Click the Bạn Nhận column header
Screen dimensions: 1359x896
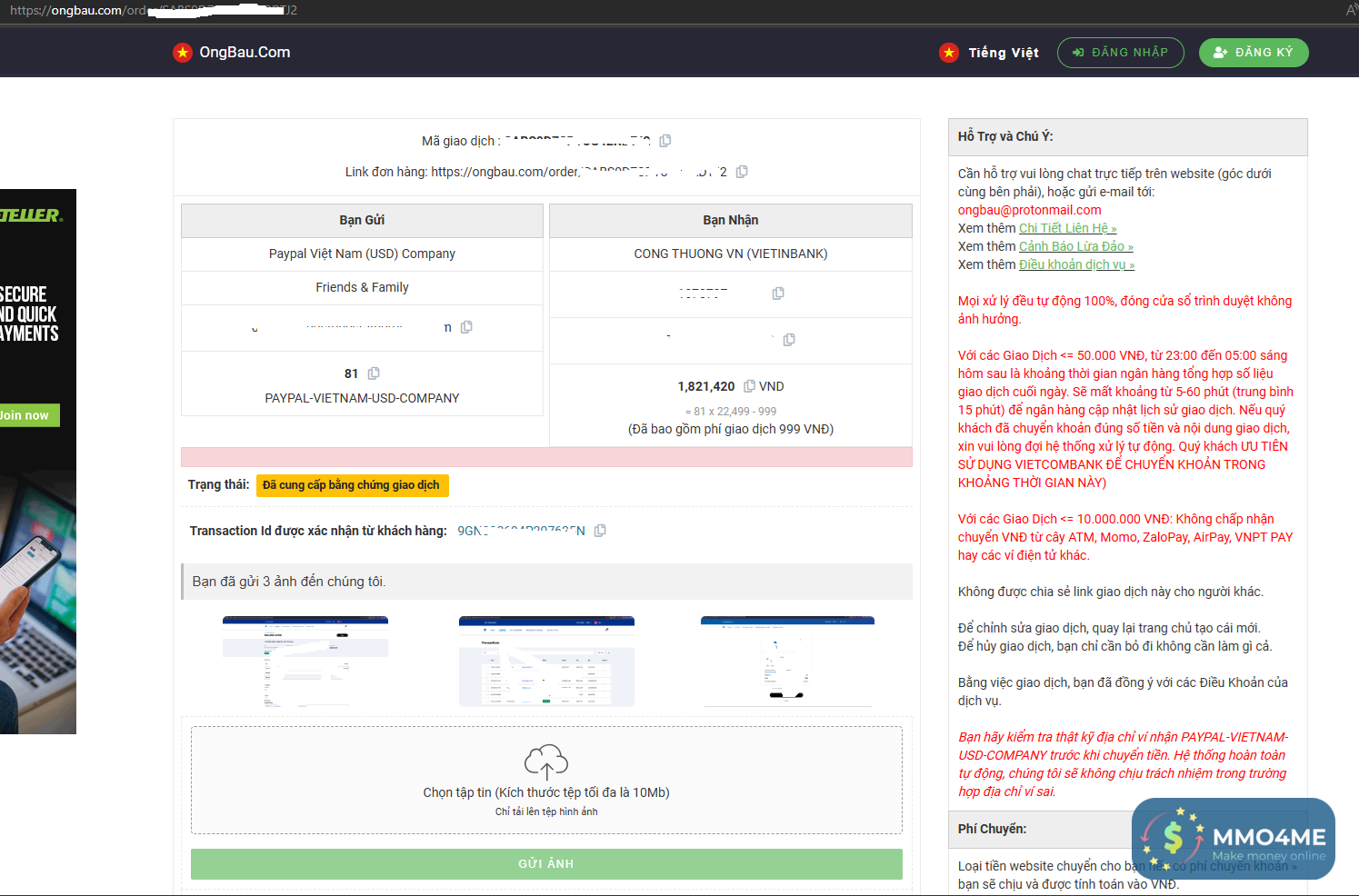coord(731,220)
